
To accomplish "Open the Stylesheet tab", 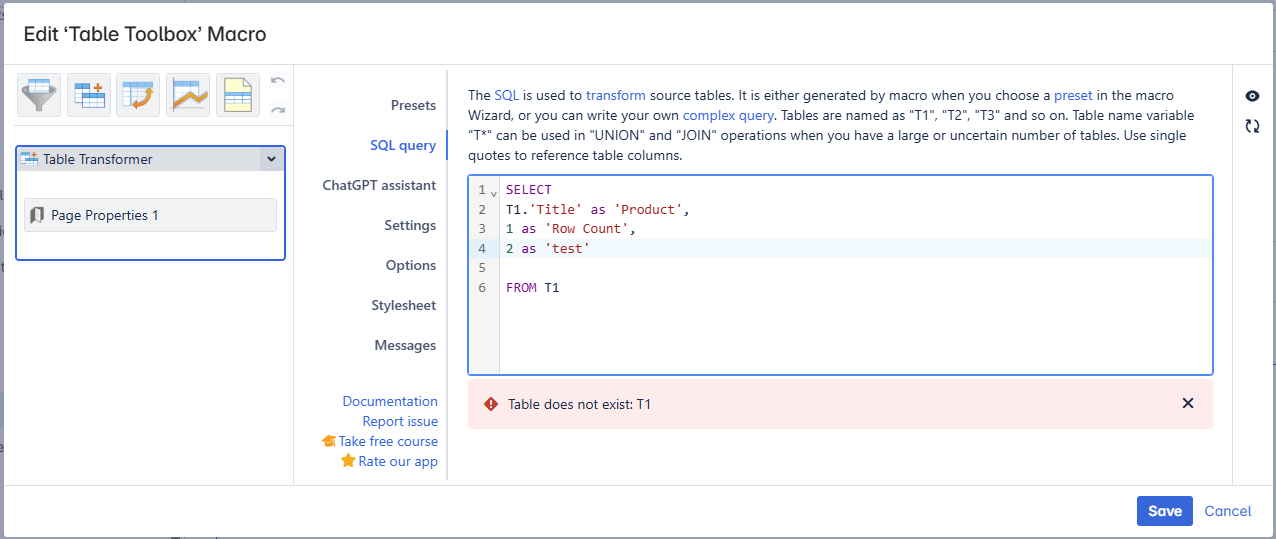I will tap(403, 305).
